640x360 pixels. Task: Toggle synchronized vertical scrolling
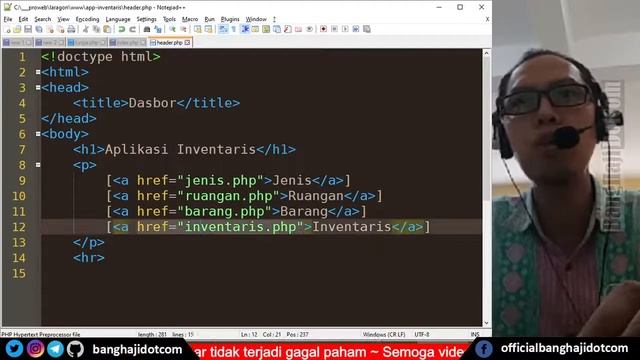pos(198,29)
